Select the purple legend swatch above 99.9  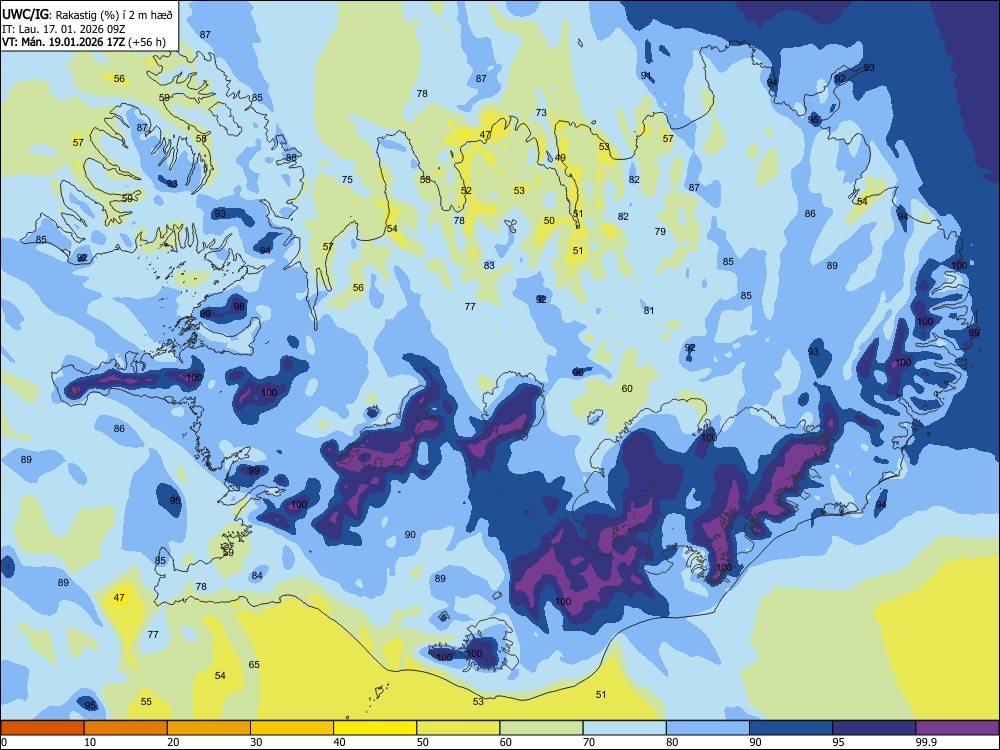pyautogui.click(x=957, y=728)
